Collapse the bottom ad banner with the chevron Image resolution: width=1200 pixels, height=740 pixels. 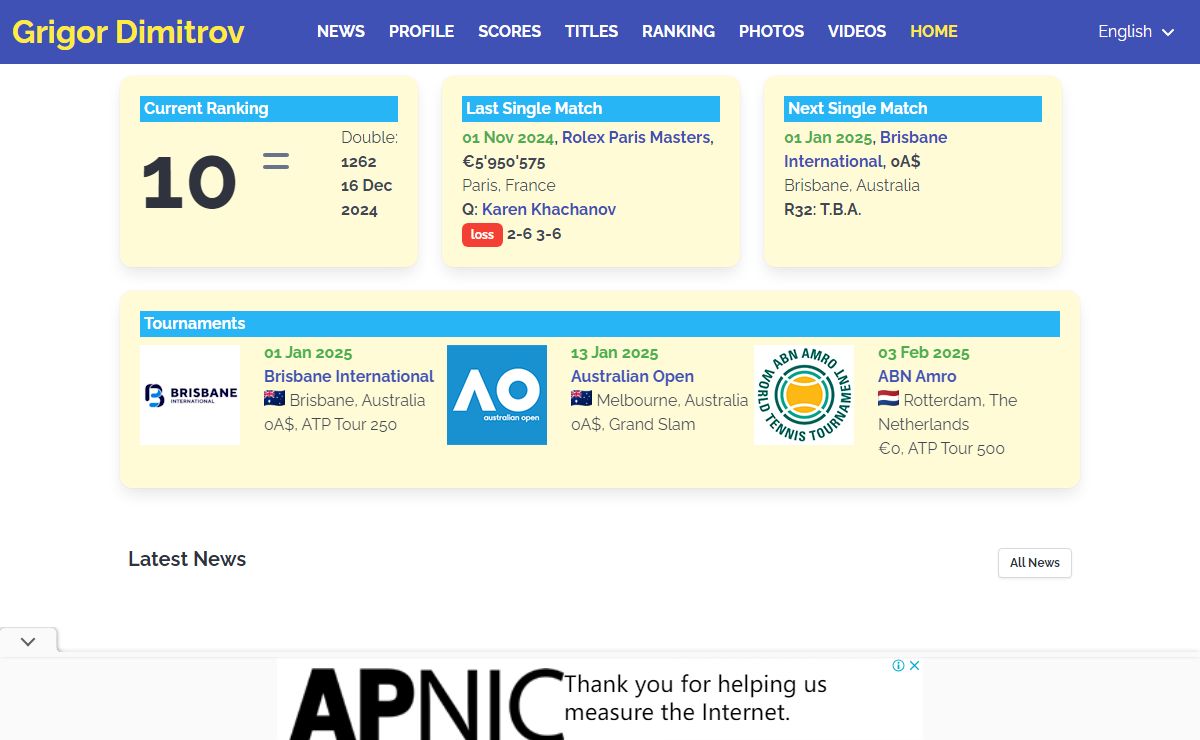(28, 641)
